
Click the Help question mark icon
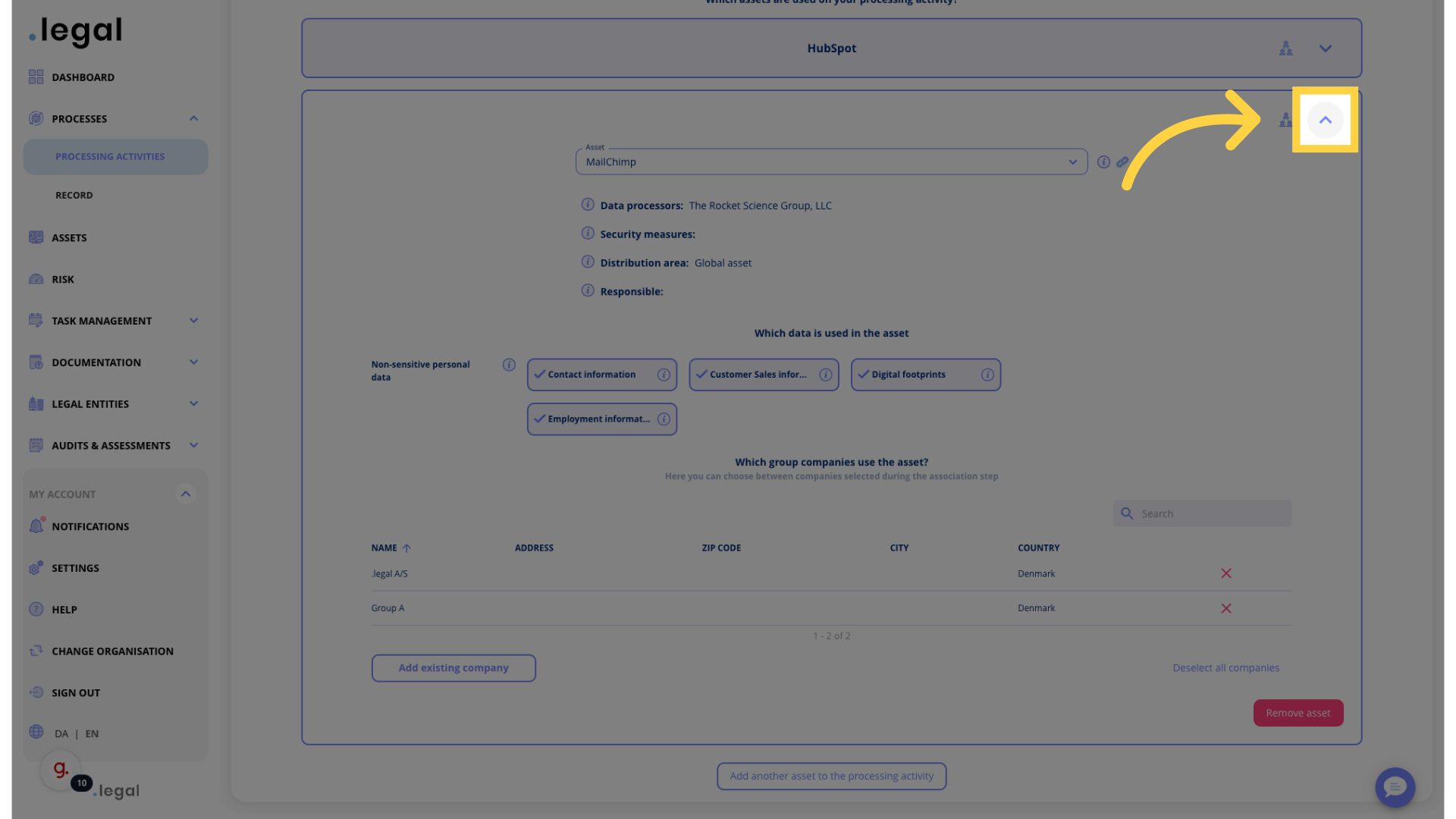(x=36, y=609)
